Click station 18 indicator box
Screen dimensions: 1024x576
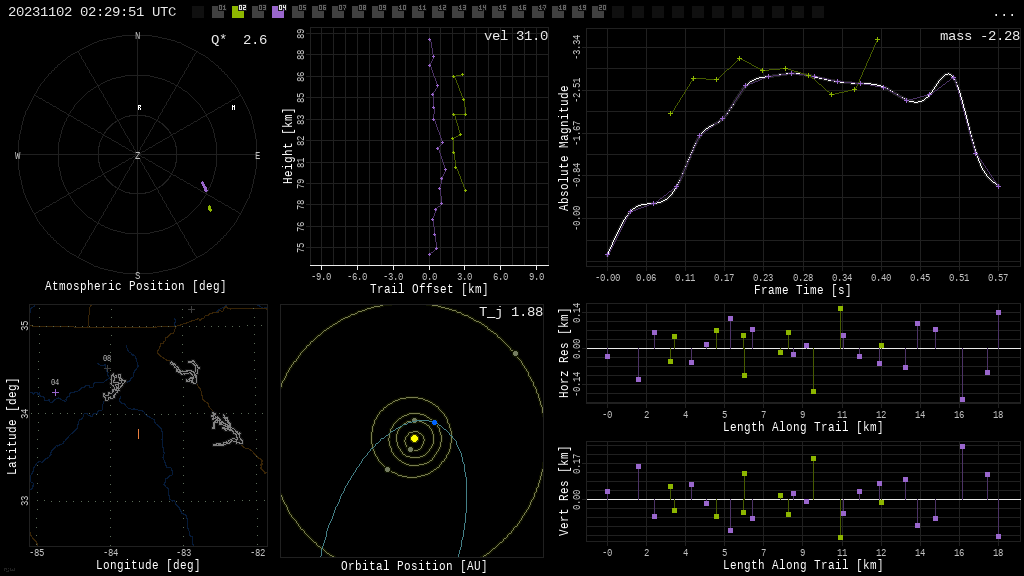pyautogui.click(x=558, y=12)
